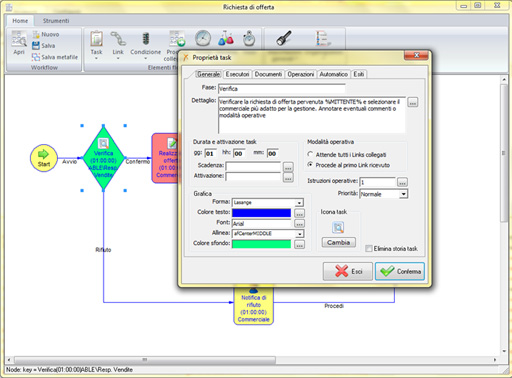512x378 pixels.
Task: Click the stopwatch icon in ribbon
Action: tap(249, 38)
